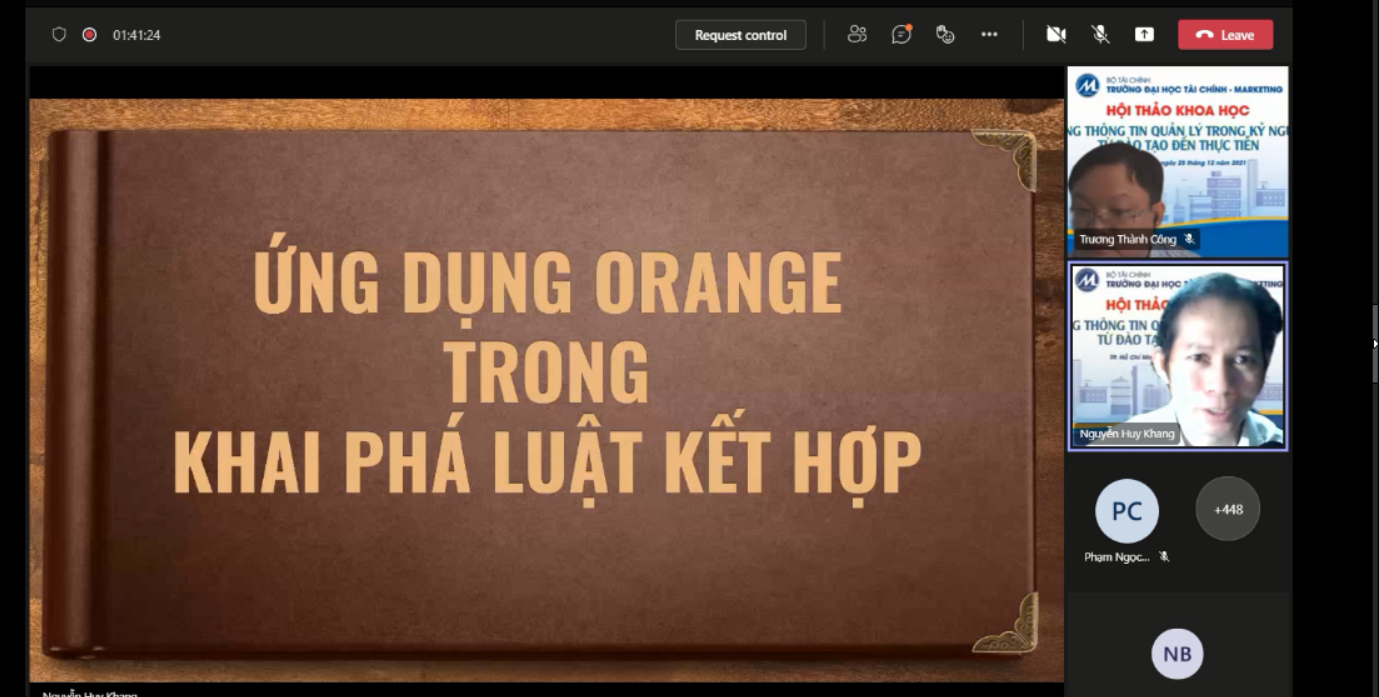Image resolution: width=1379 pixels, height=697 pixels.
Task: Click the red recording indicator
Action: (x=89, y=35)
